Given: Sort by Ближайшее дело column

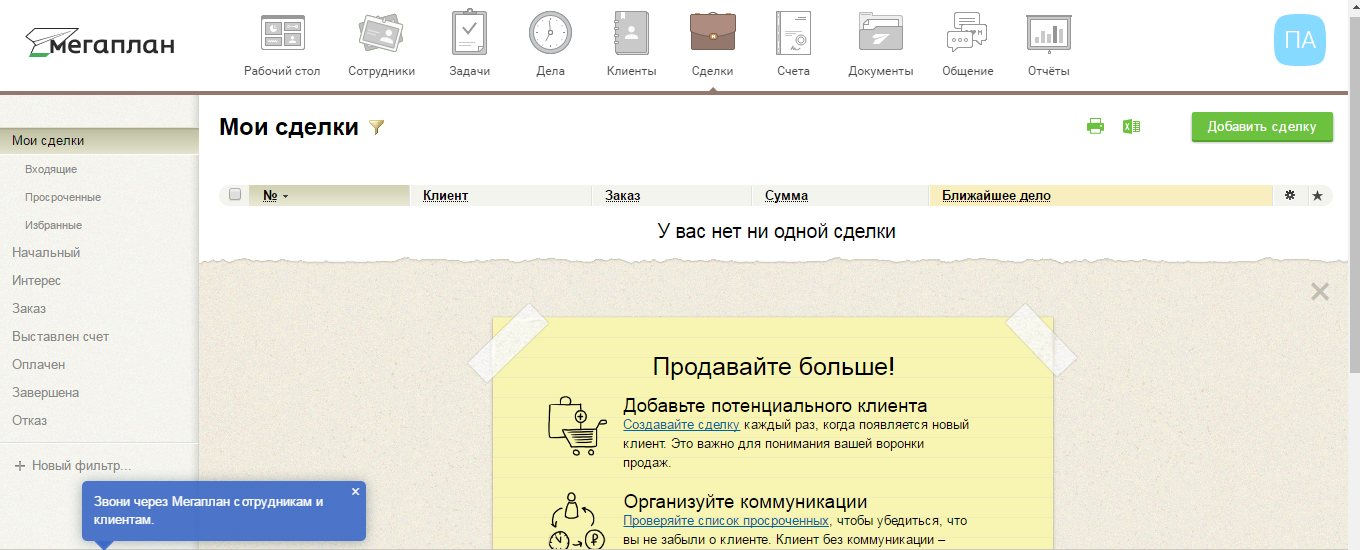Looking at the screenshot, I should click(996, 196).
